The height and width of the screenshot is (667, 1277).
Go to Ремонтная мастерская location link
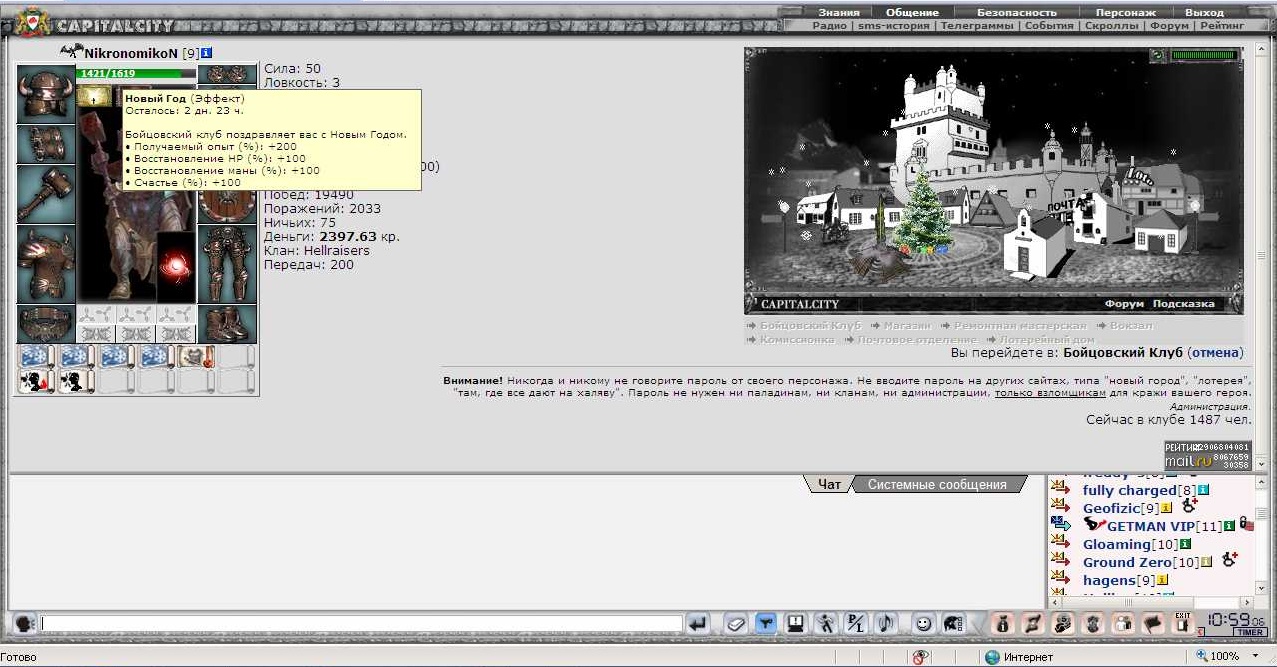(1019, 326)
